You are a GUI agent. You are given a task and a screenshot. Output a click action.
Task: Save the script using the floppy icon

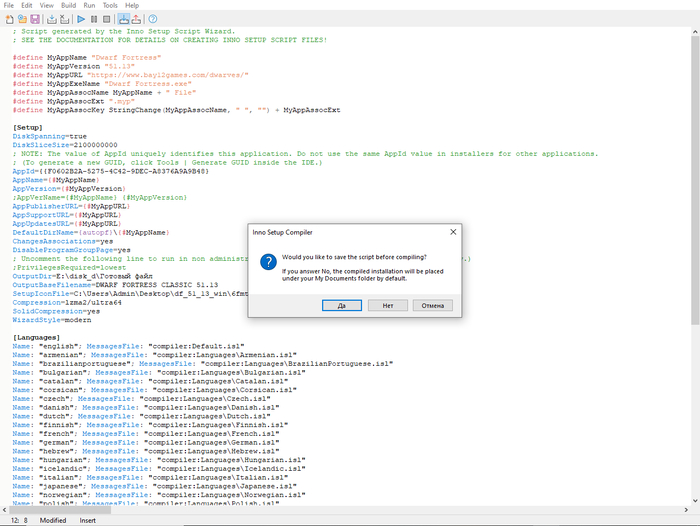tap(33, 19)
